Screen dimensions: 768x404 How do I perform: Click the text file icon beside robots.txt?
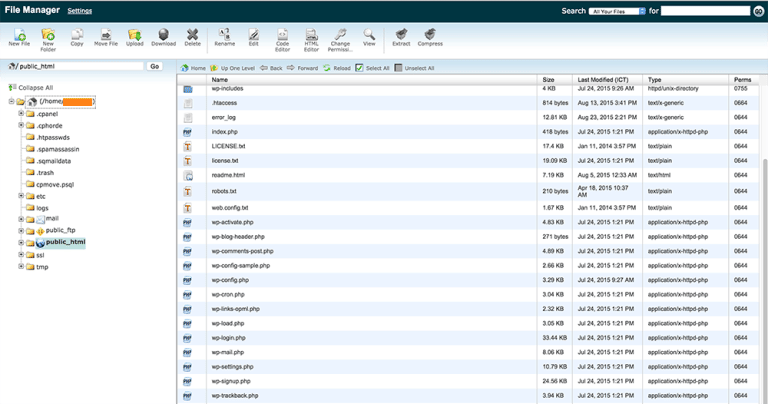pyautogui.click(x=187, y=191)
